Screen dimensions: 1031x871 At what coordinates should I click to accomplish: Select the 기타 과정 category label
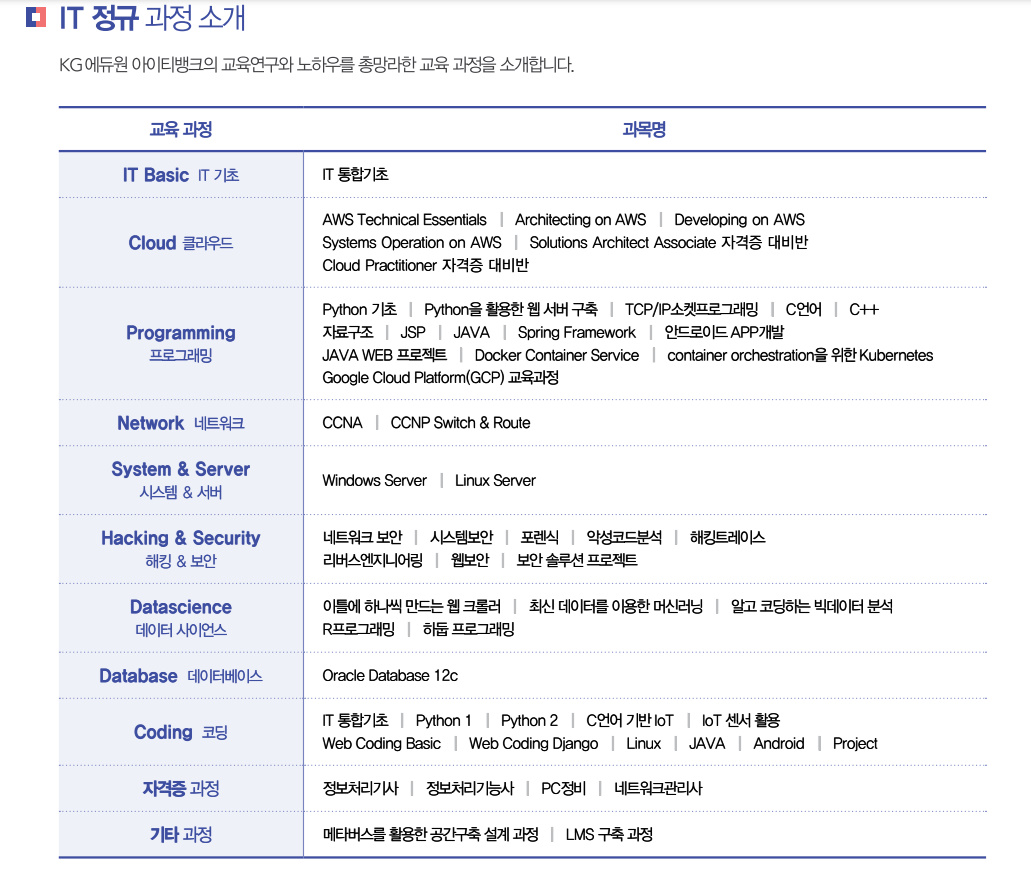pos(181,834)
